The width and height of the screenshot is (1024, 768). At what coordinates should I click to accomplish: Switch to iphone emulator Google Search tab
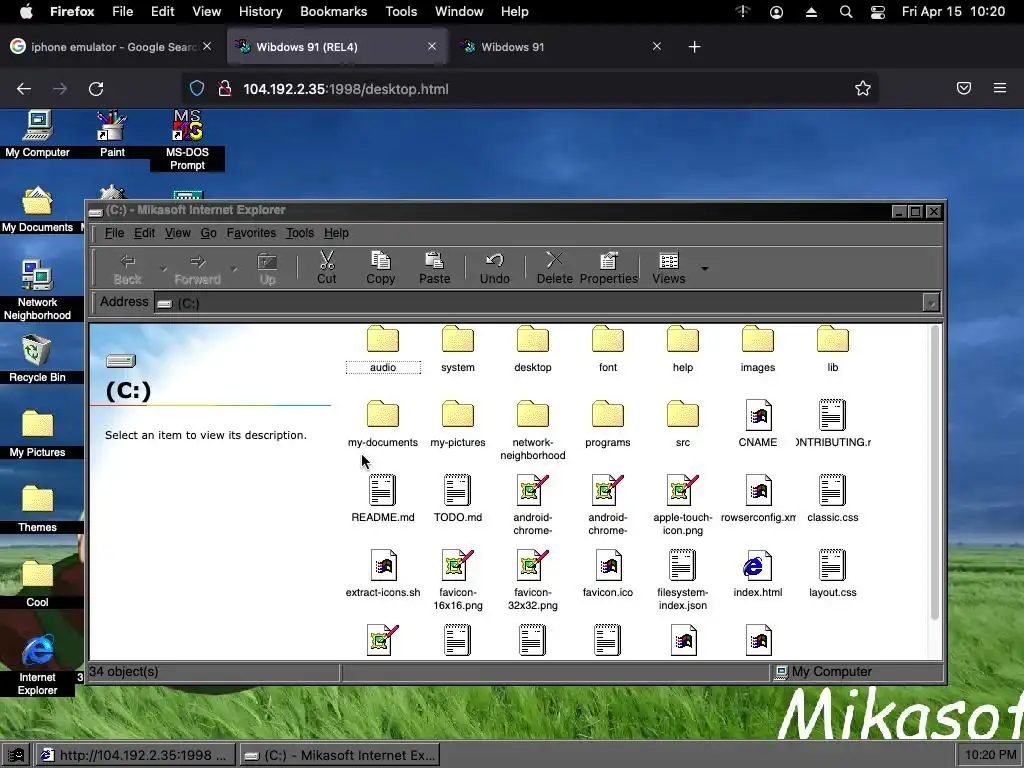pyautogui.click(x=111, y=47)
